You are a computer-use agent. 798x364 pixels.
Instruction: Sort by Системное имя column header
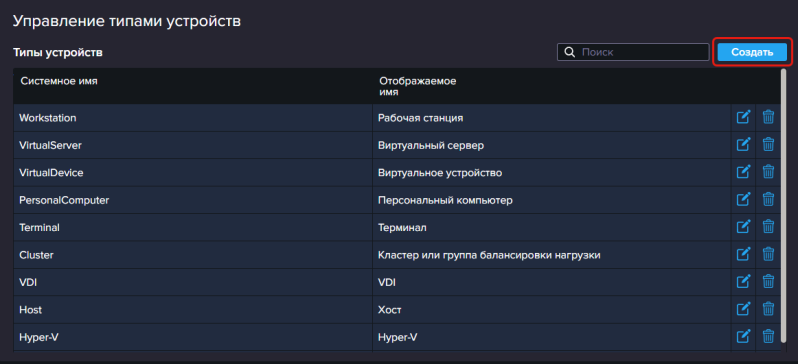click(x=59, y=81)
